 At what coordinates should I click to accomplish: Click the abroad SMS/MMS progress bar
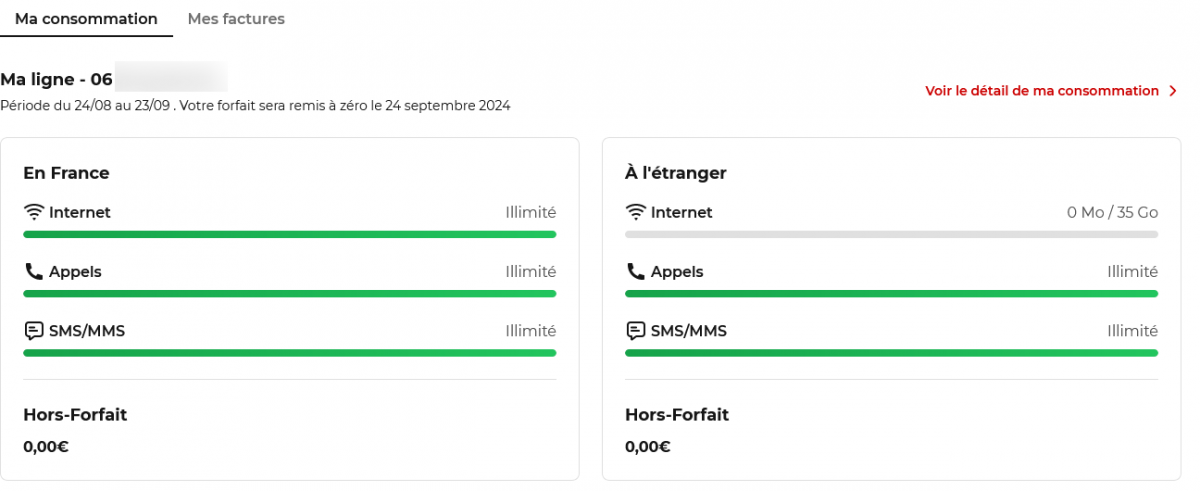point(891,353)
